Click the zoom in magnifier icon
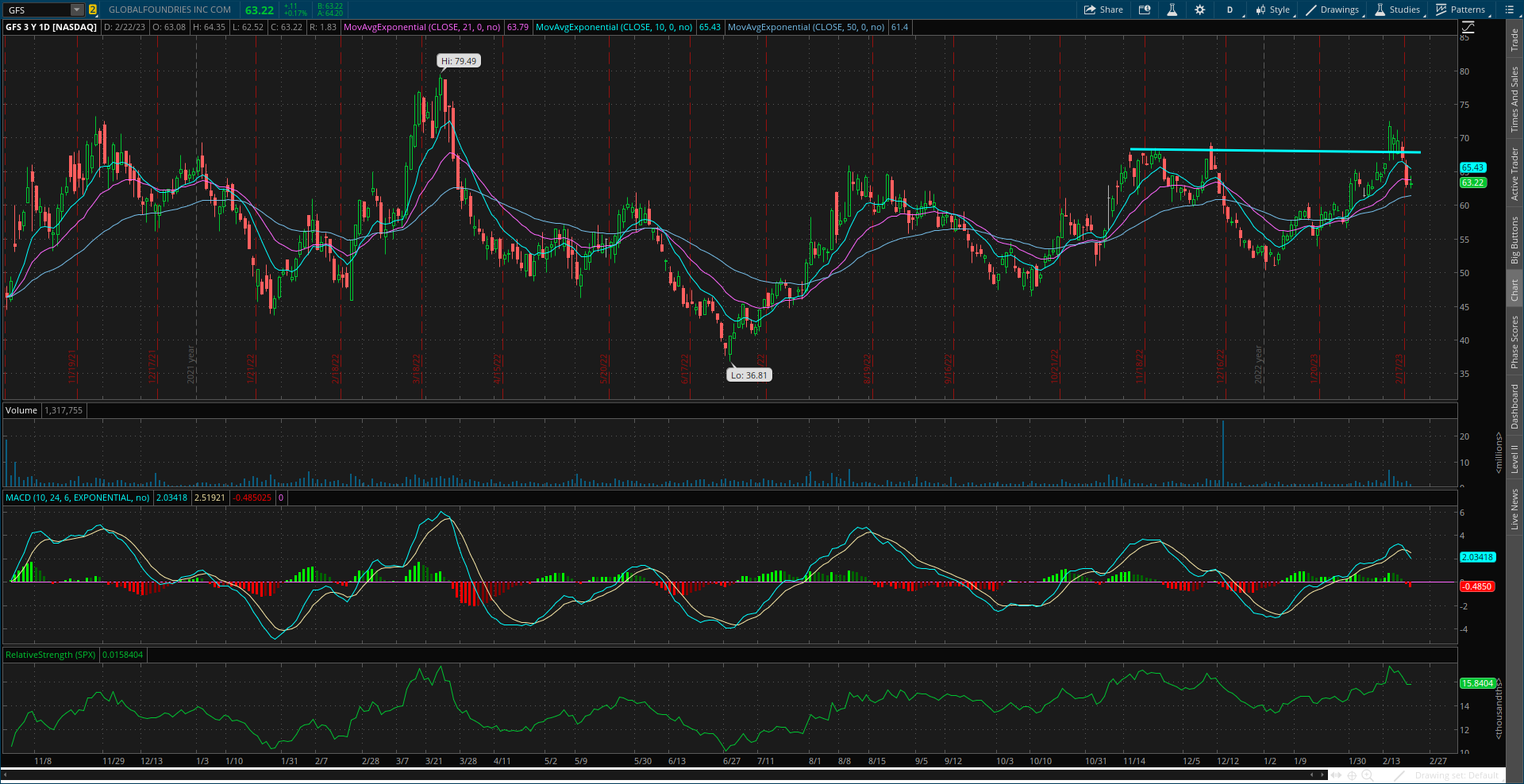The image size is (1524, 784). point(1367,775)
